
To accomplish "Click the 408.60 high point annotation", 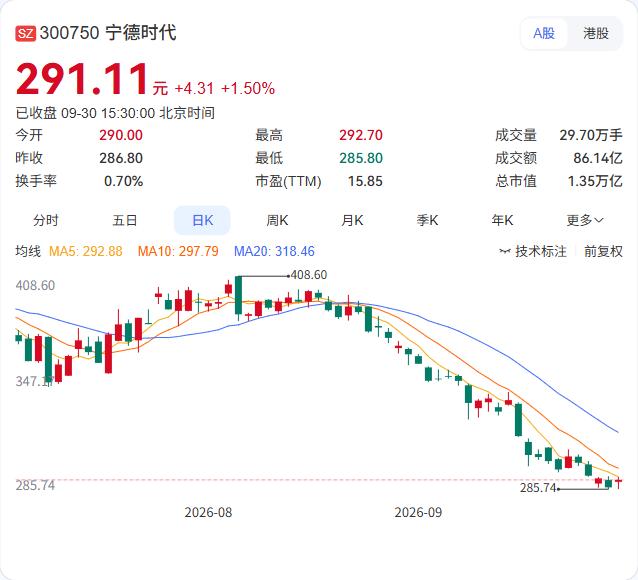I will 308,275.
